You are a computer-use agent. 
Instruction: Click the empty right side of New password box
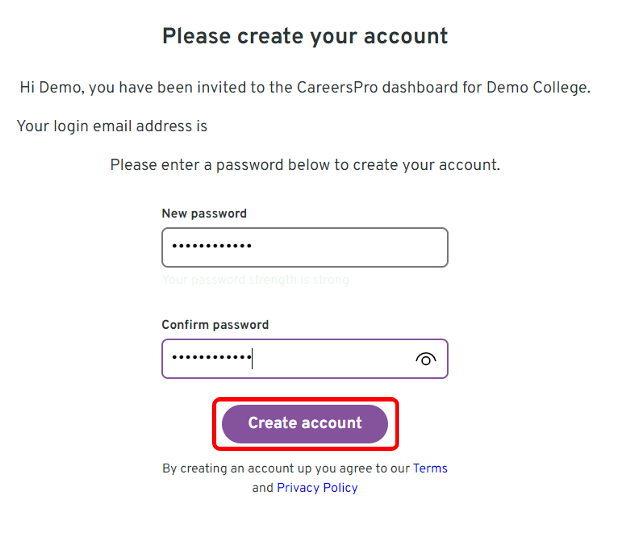355,247
